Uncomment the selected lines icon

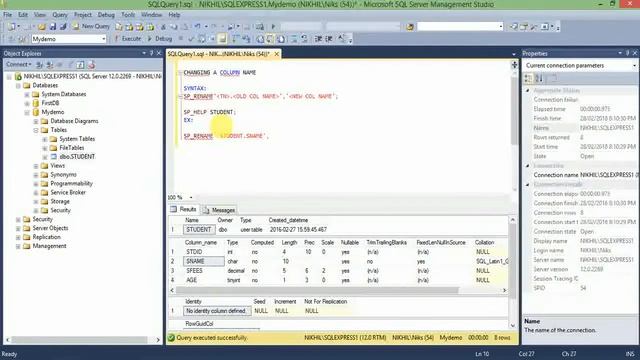click(x=304, y=39)
